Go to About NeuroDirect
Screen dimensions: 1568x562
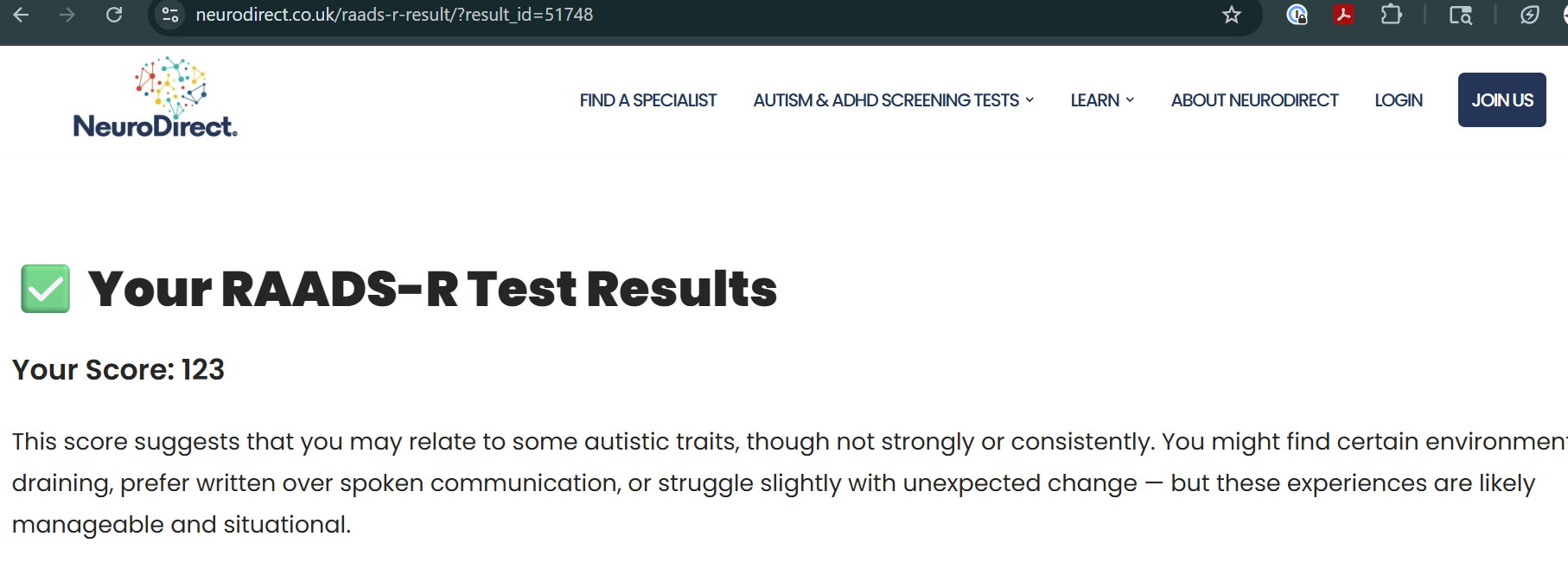click(x=1254, y=100)
